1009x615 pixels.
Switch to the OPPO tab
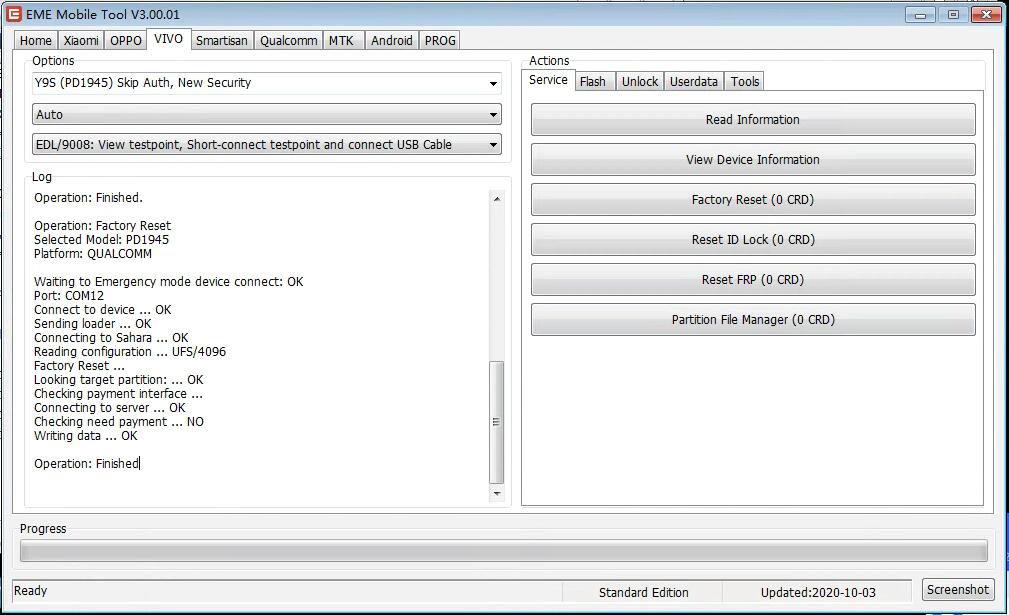(125, 41)
